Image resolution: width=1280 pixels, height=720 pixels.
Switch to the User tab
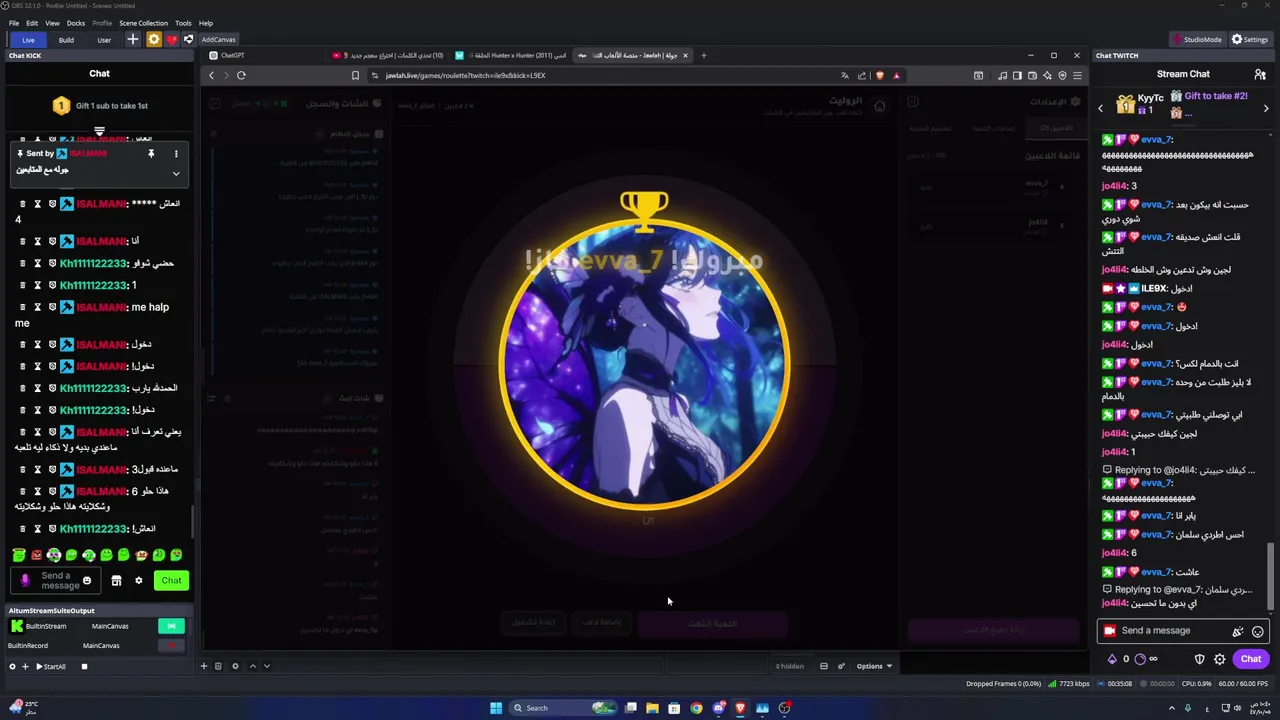(104, 40)
